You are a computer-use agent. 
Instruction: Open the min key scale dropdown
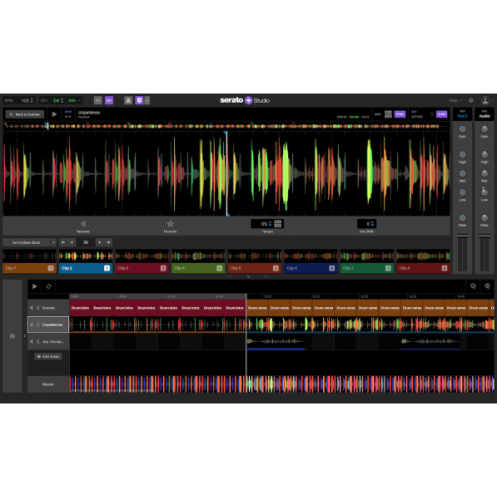click(x=75, y=100)
